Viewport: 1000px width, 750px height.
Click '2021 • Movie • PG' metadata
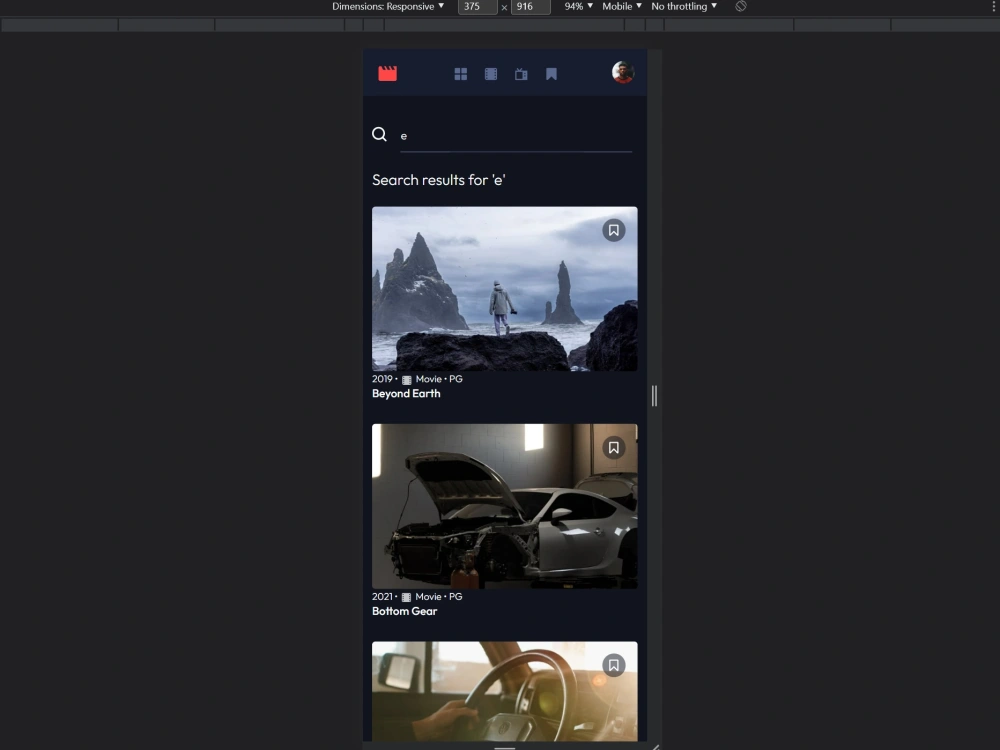pyautogui.click(x=417, y=596)
